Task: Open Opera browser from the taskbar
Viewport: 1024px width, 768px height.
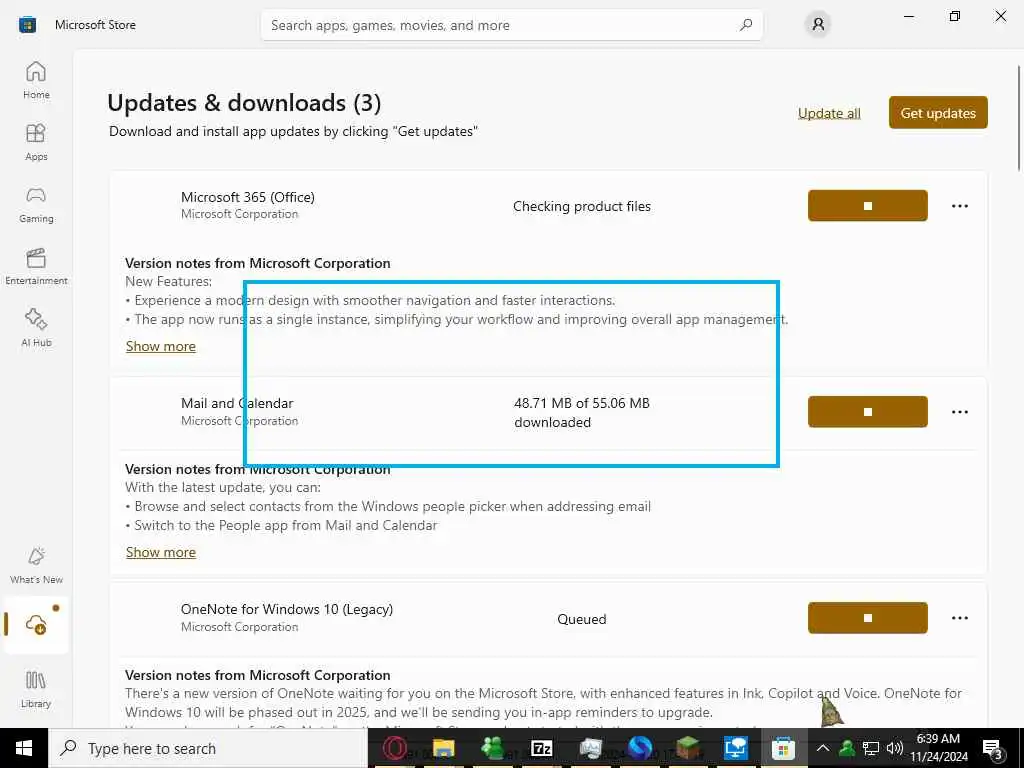Action: [x=394, y=748]
